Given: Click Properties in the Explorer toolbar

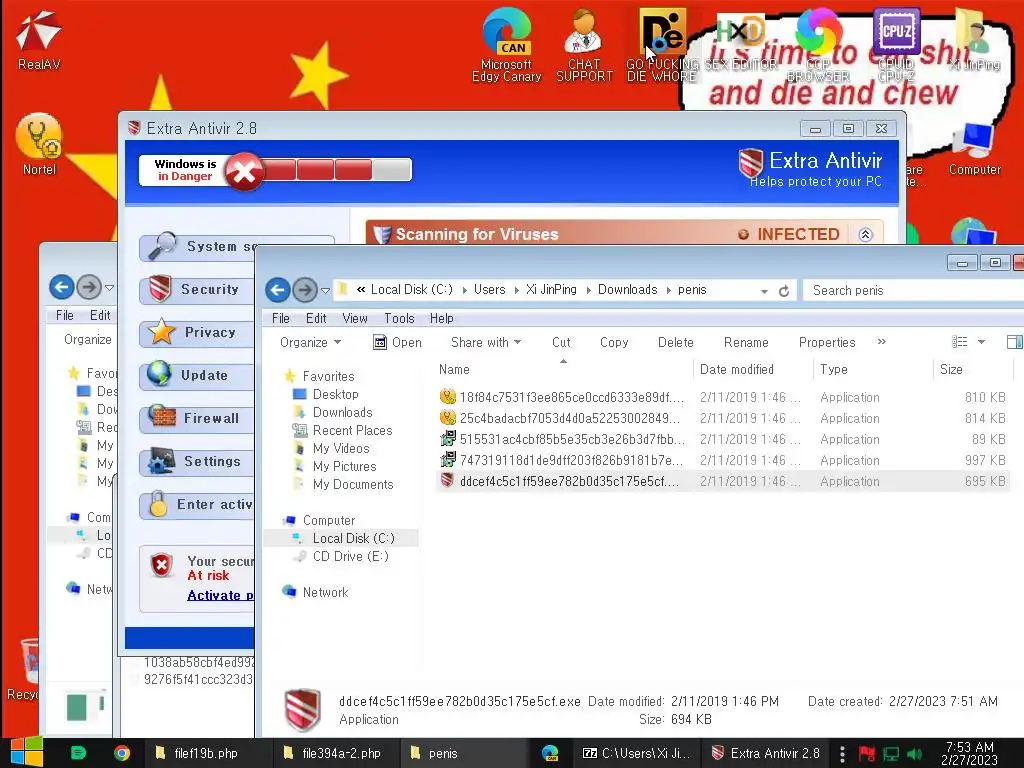Looking at the screenshot, I should [x=827, y=342].
